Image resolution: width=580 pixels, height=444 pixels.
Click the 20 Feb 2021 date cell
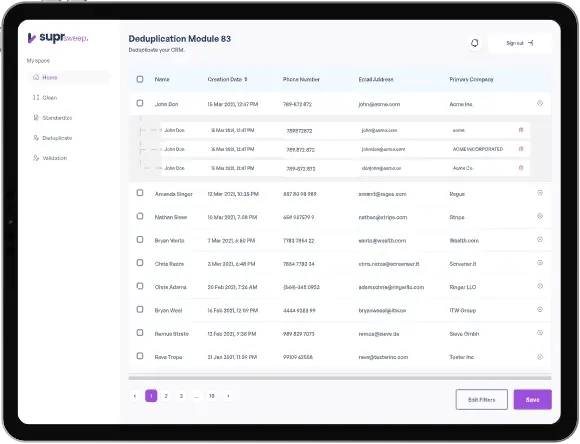pyautogui.click(x=232, y=287)
